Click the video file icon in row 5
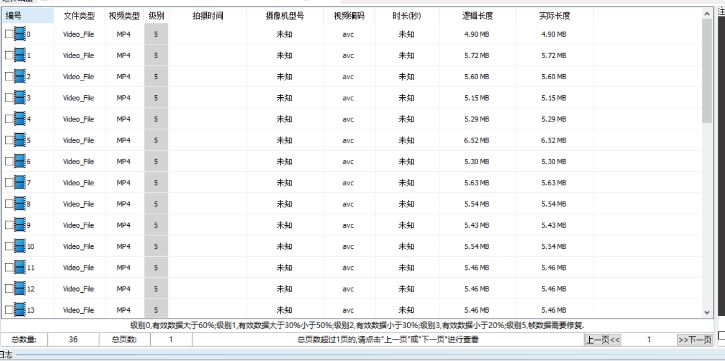Screen dimensions: 725x361 [x=20, y=140]
